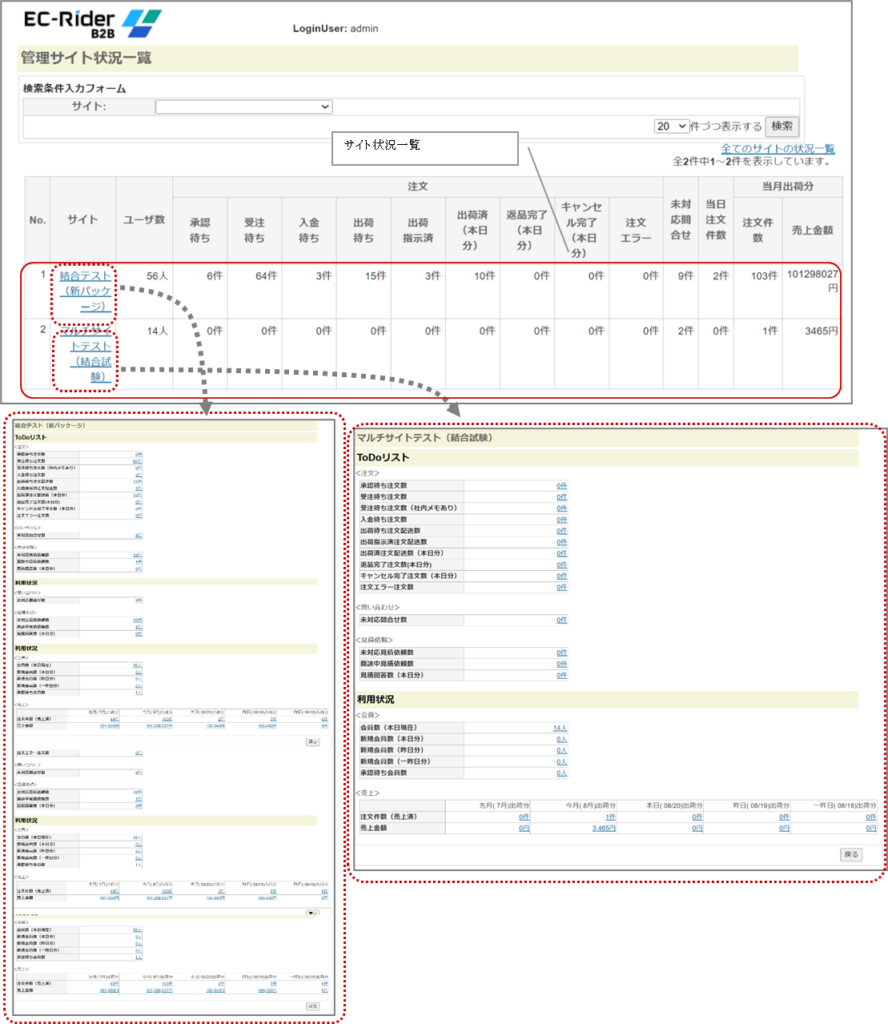Expand the 20件 per-page dropdown
Image resolution: width=888 pixels, height=1024 pixels.
pos(672,126)
